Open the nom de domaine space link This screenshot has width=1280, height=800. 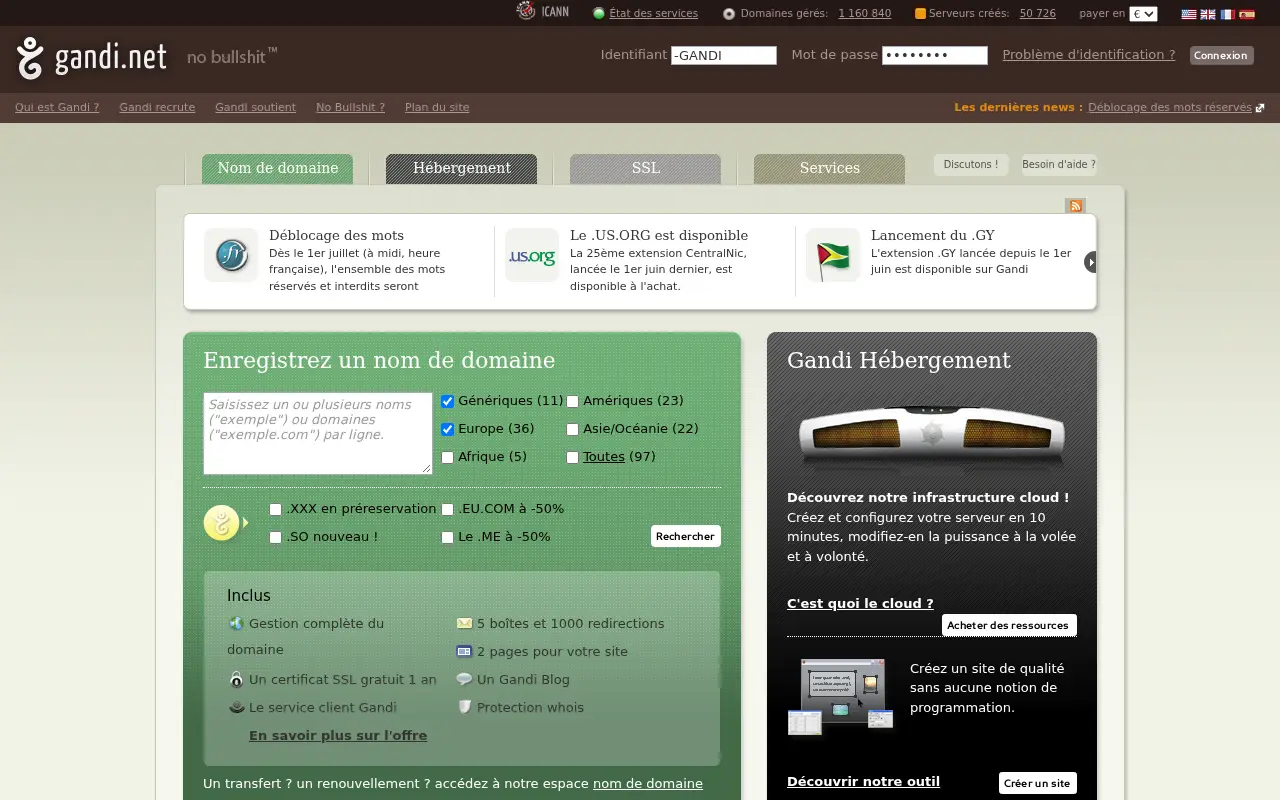(648, 783)
